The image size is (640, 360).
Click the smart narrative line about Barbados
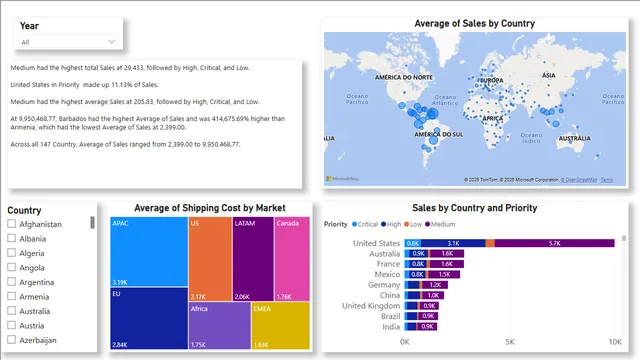(x=147, y=123)
